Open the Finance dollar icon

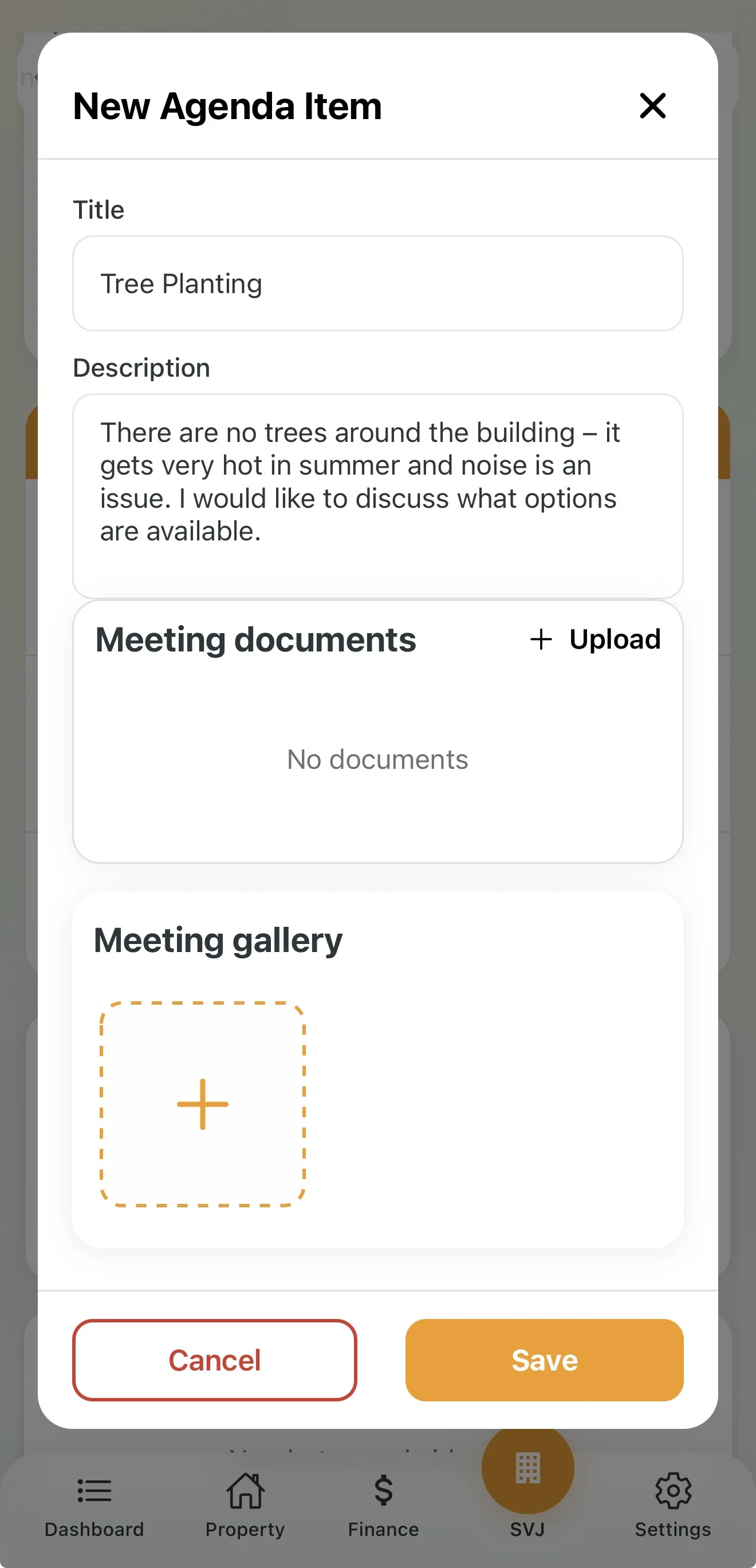[383, 1490]
